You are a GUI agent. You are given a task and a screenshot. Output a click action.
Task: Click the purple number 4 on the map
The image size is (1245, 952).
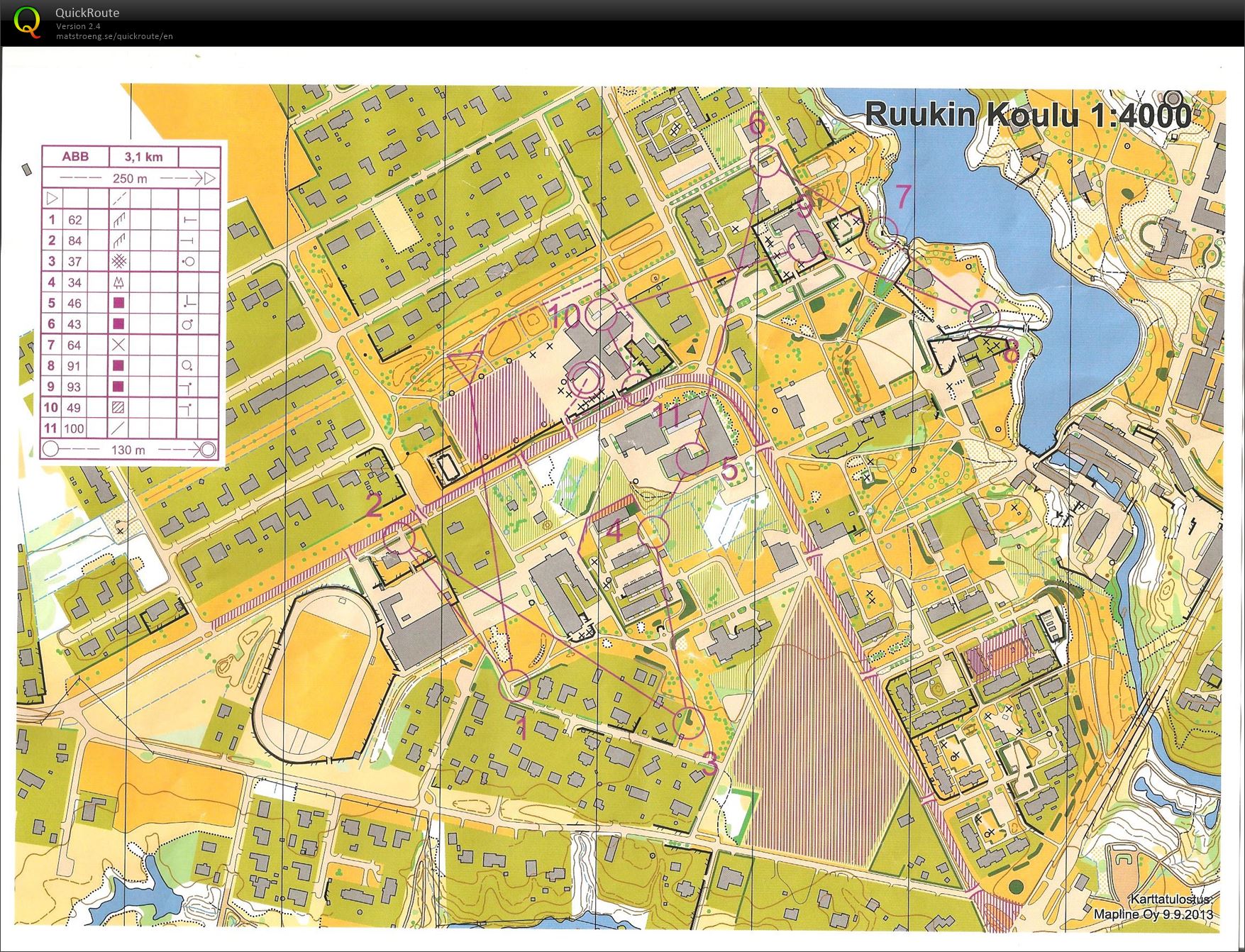coord(614,530)
